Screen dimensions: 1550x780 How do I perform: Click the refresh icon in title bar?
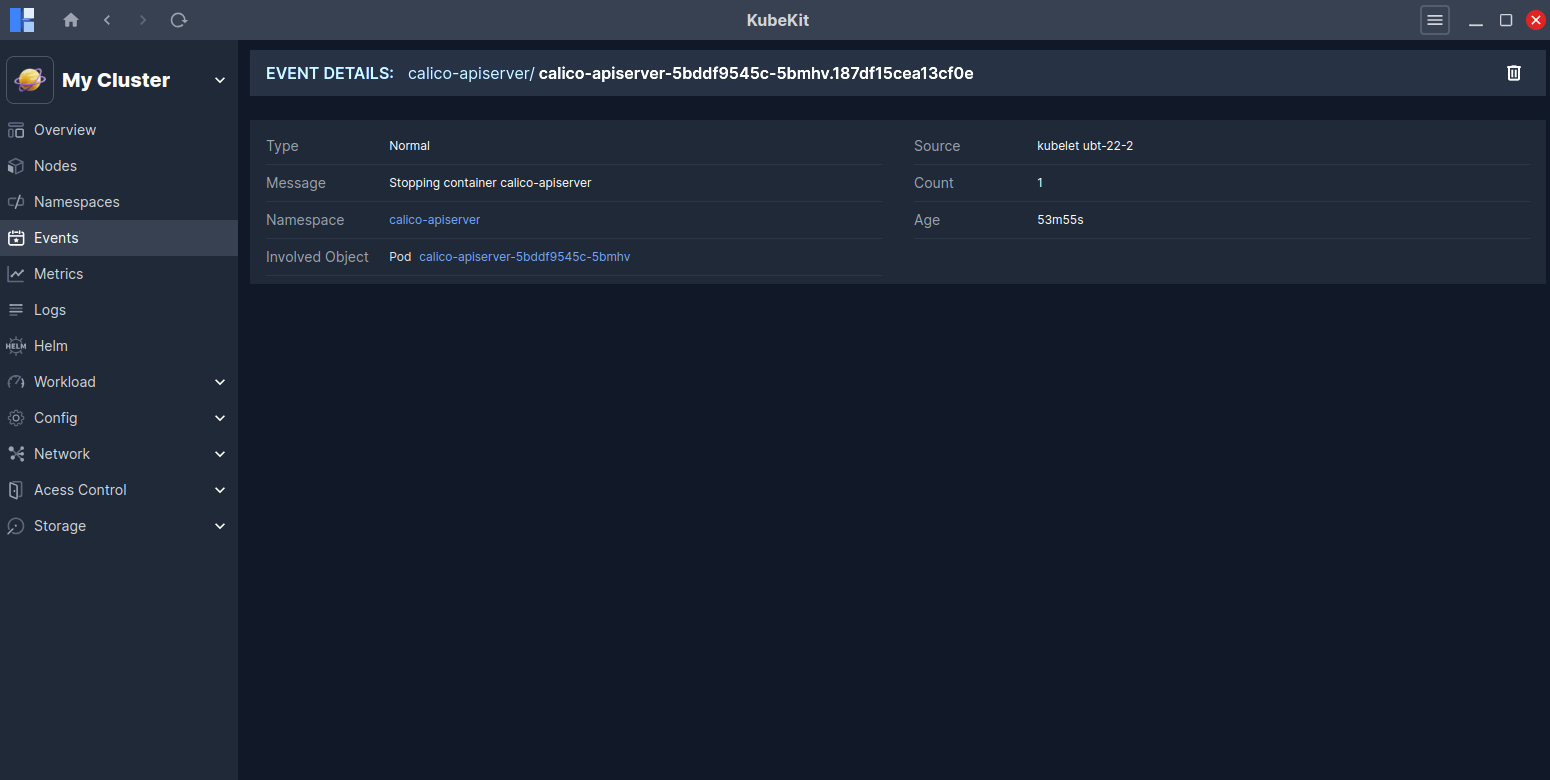coord(179,20)
